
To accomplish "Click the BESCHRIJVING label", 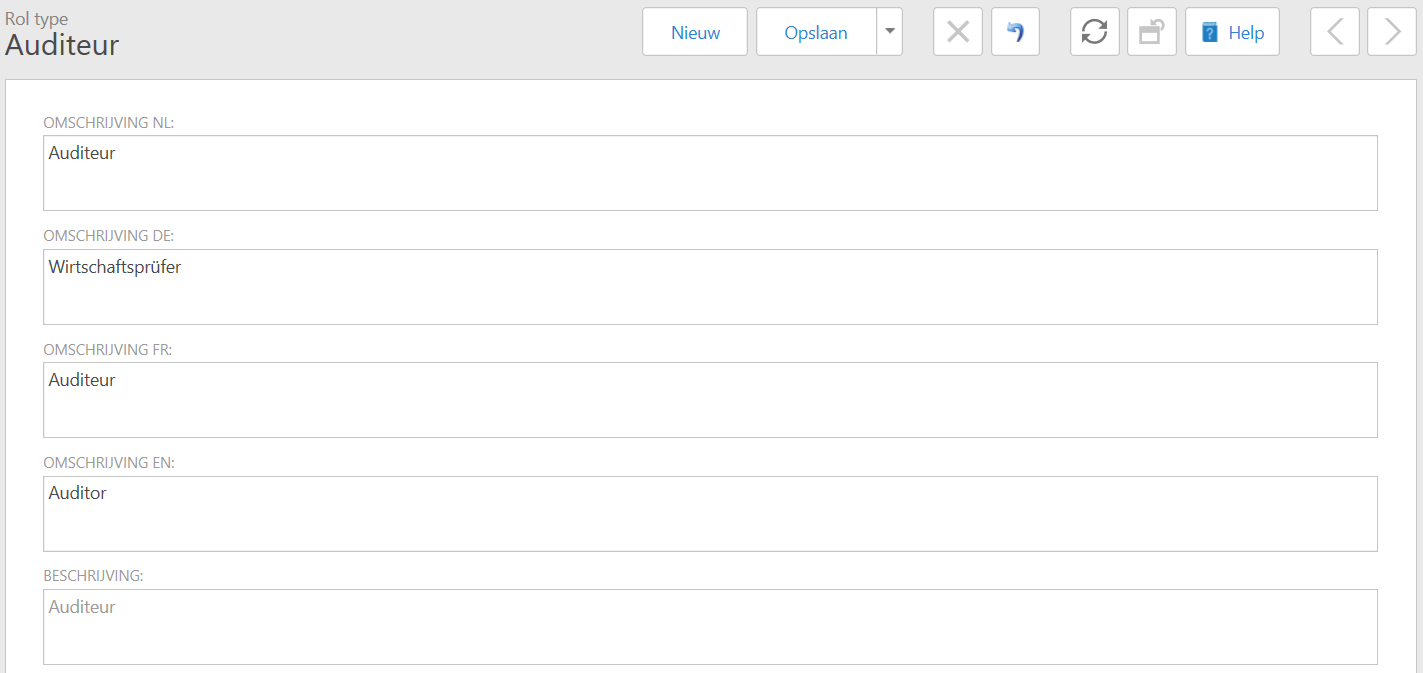I will coord(93,576).
